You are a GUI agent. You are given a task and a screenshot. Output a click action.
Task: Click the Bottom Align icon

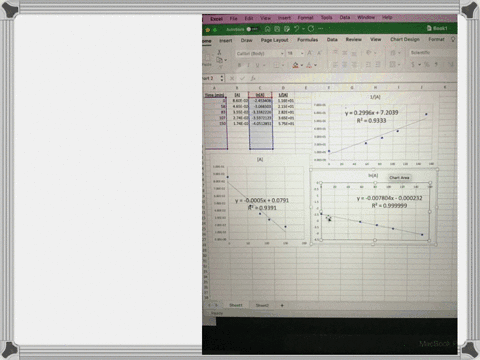354,53
